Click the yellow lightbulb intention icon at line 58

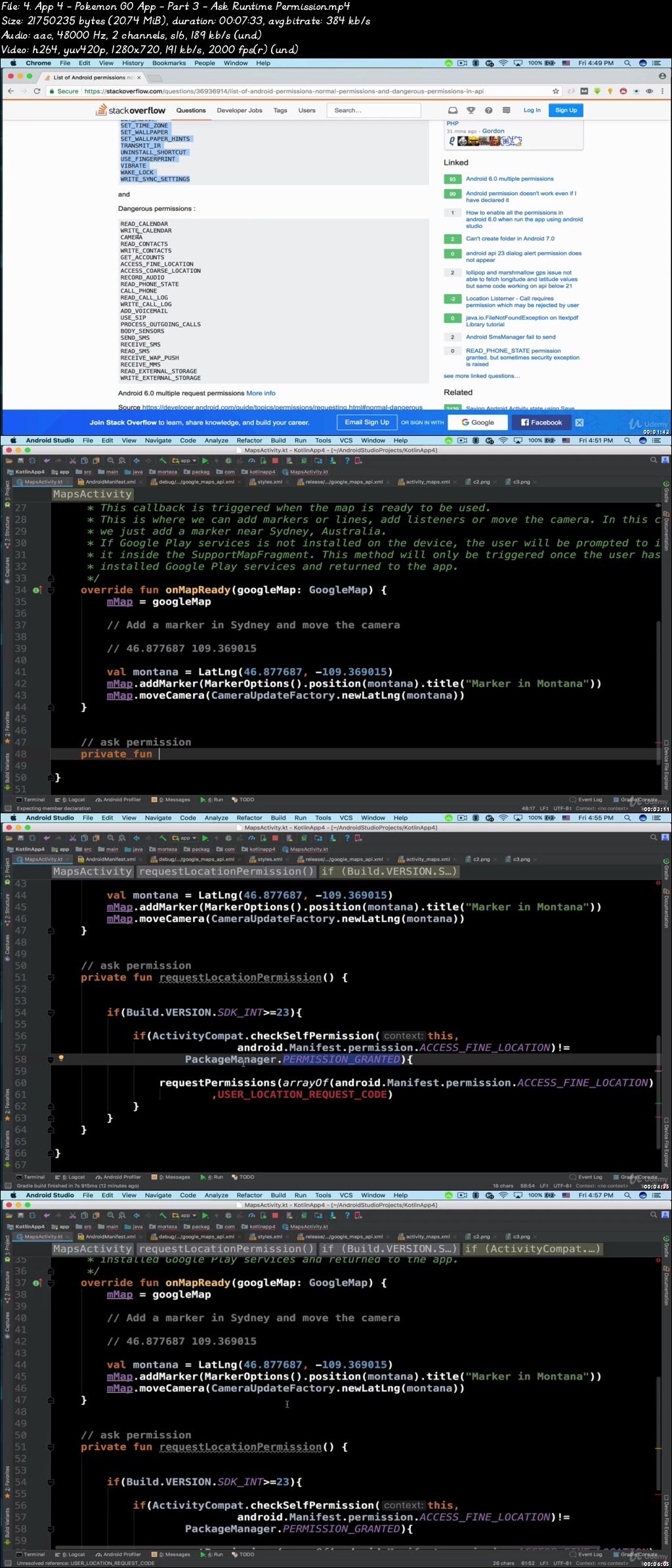[x=61, y=1058]
